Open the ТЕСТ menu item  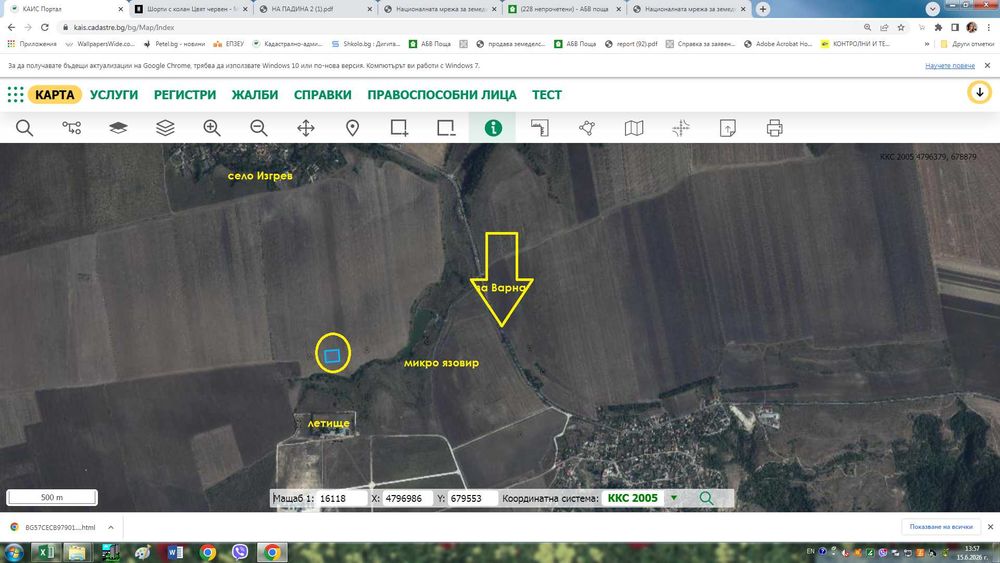(x=547, y=94)
